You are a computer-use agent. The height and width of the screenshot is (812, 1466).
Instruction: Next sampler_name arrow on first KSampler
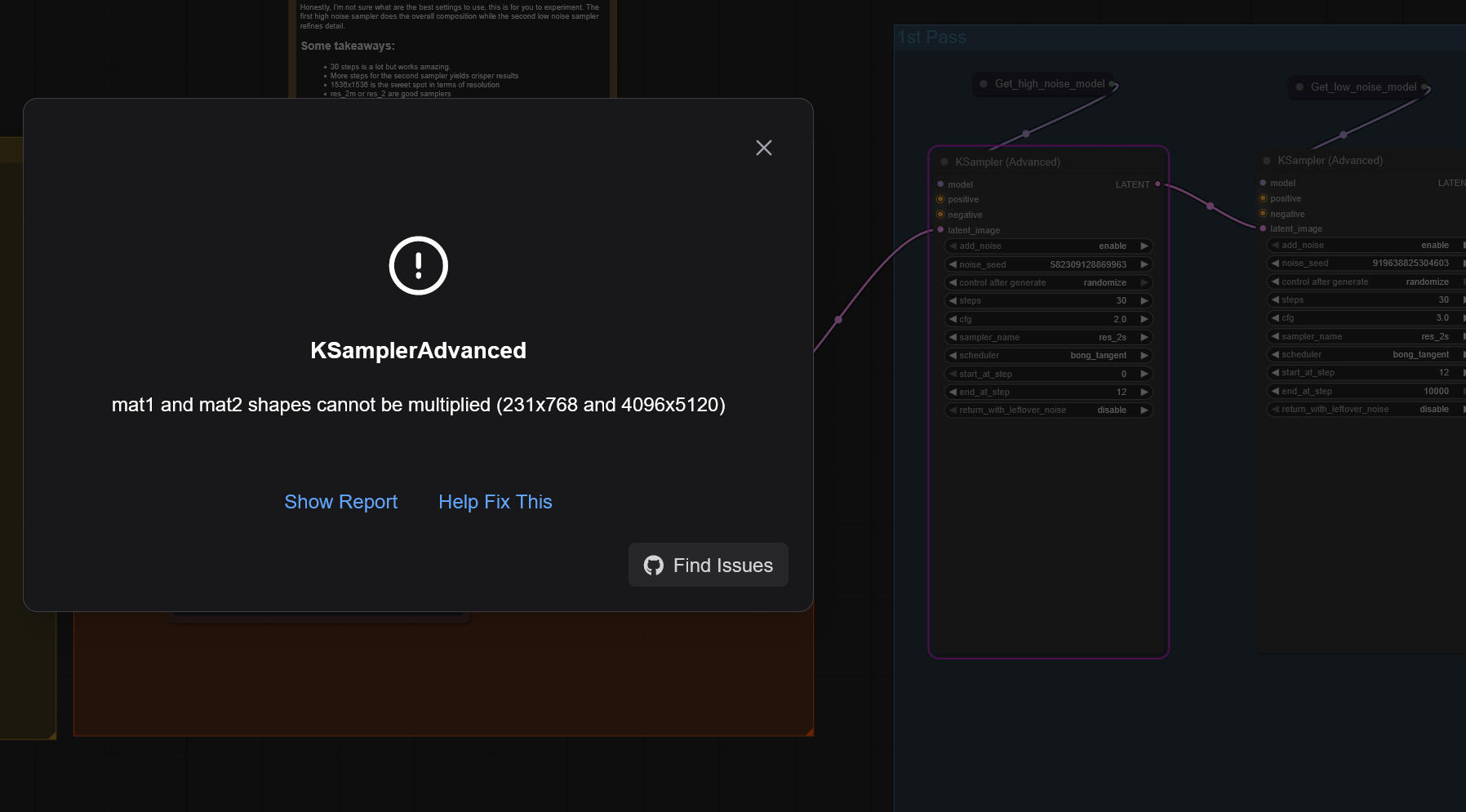(1144, 337)
